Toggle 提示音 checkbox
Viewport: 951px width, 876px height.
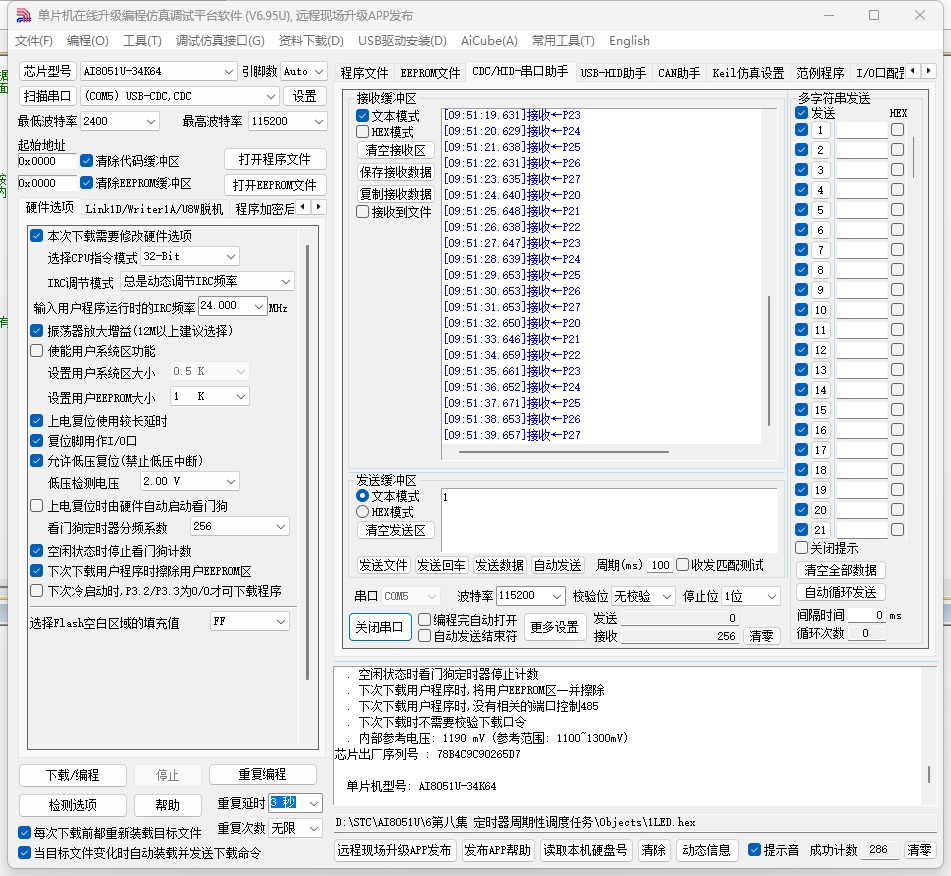(754, 849)
